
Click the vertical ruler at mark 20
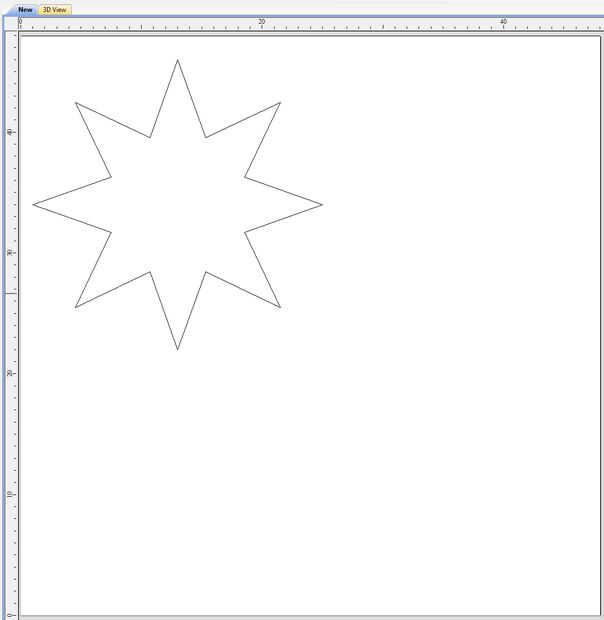tap(10, 373)
